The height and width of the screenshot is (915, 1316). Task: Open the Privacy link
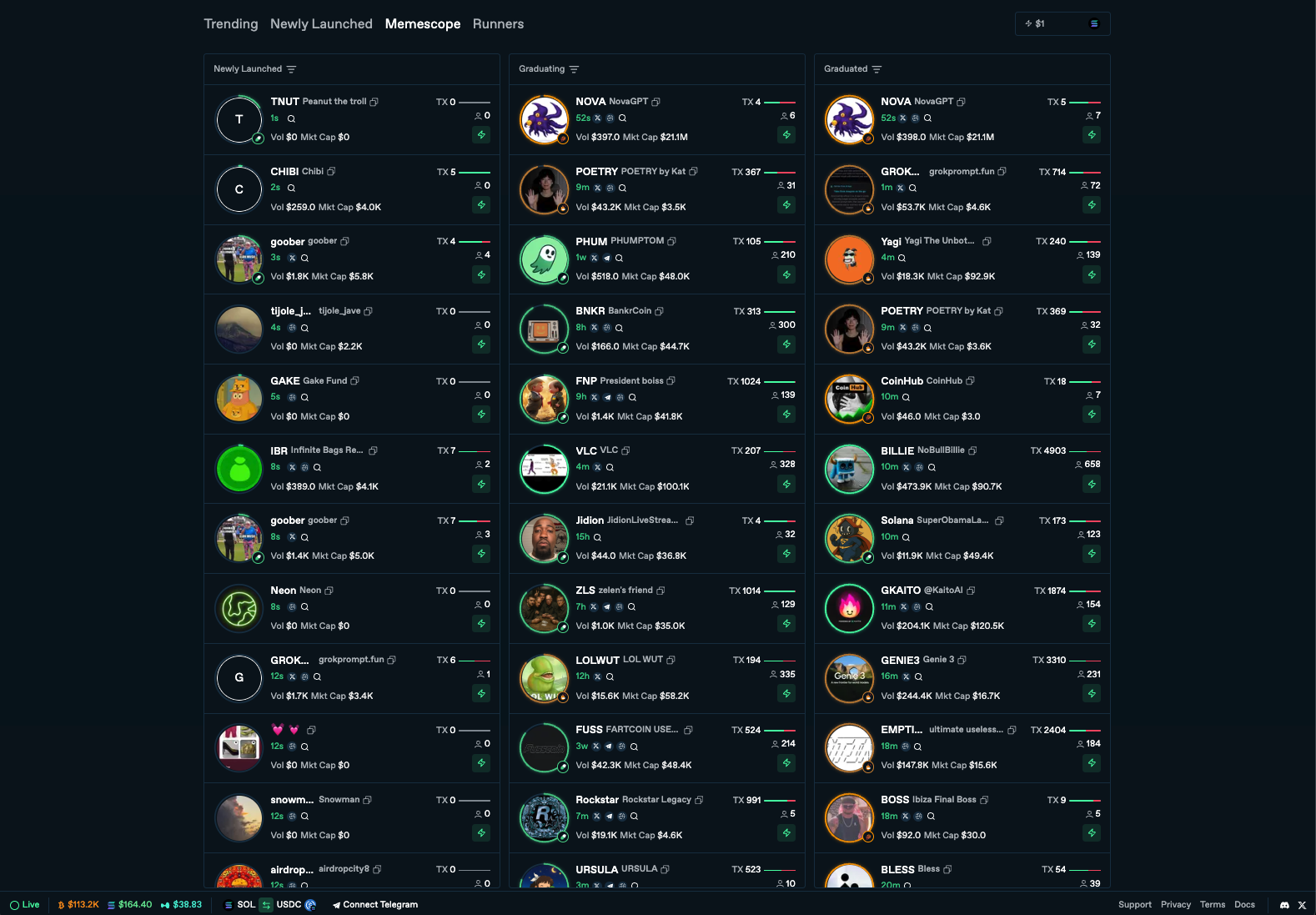click(1175, 905)
